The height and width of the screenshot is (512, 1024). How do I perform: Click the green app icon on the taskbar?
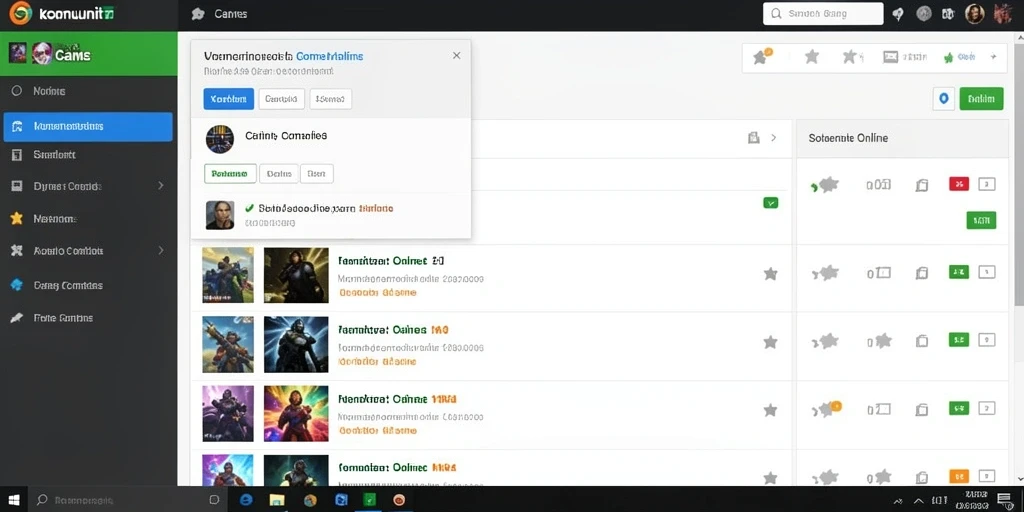point(370,500)
